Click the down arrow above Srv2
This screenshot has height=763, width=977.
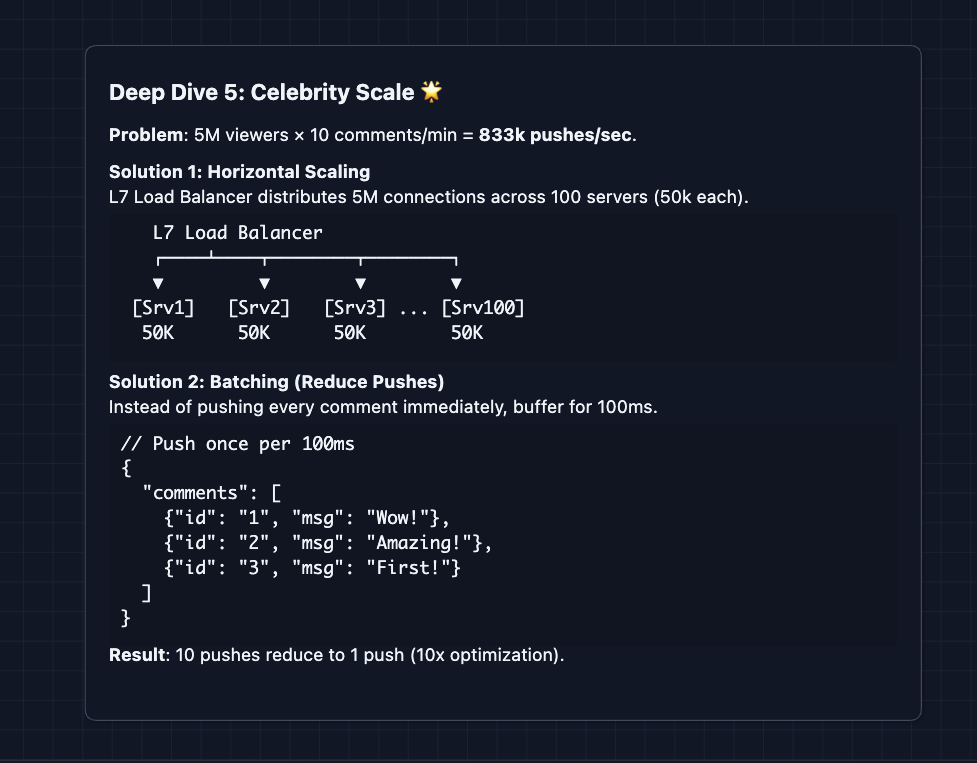point(264,283)
